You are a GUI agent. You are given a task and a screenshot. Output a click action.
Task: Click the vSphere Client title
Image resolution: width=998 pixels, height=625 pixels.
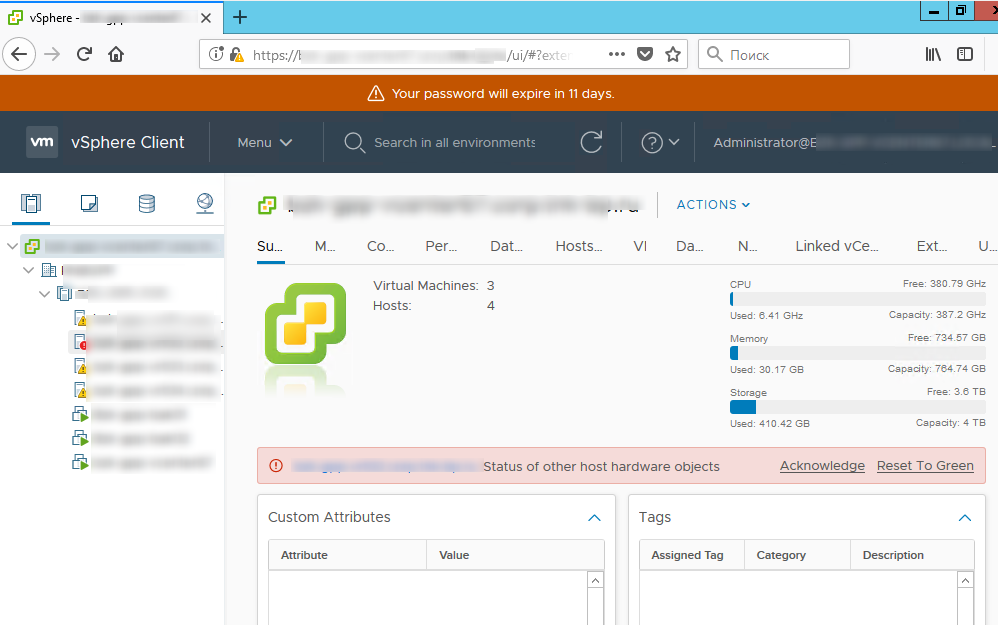(x=128, y=142)
